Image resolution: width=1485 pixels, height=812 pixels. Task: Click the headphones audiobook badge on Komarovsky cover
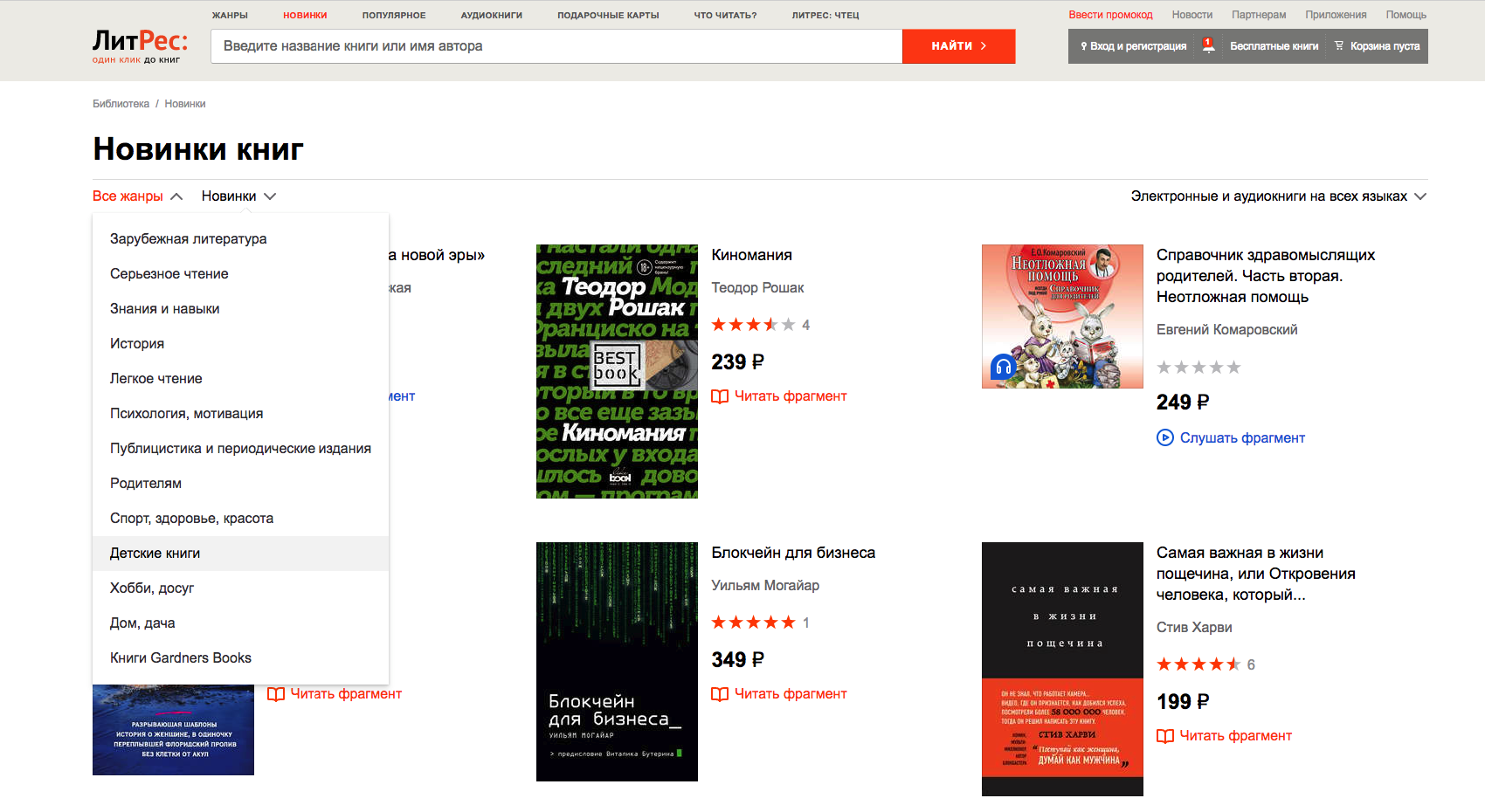click(1003, 367)
